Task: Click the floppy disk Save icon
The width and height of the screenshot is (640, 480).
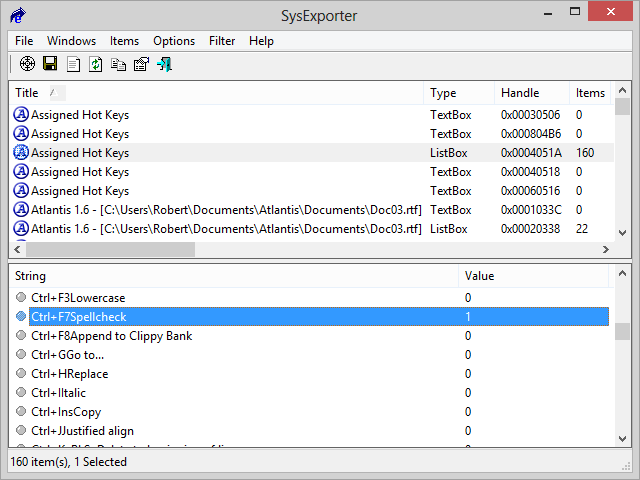Action: point(49,64)
